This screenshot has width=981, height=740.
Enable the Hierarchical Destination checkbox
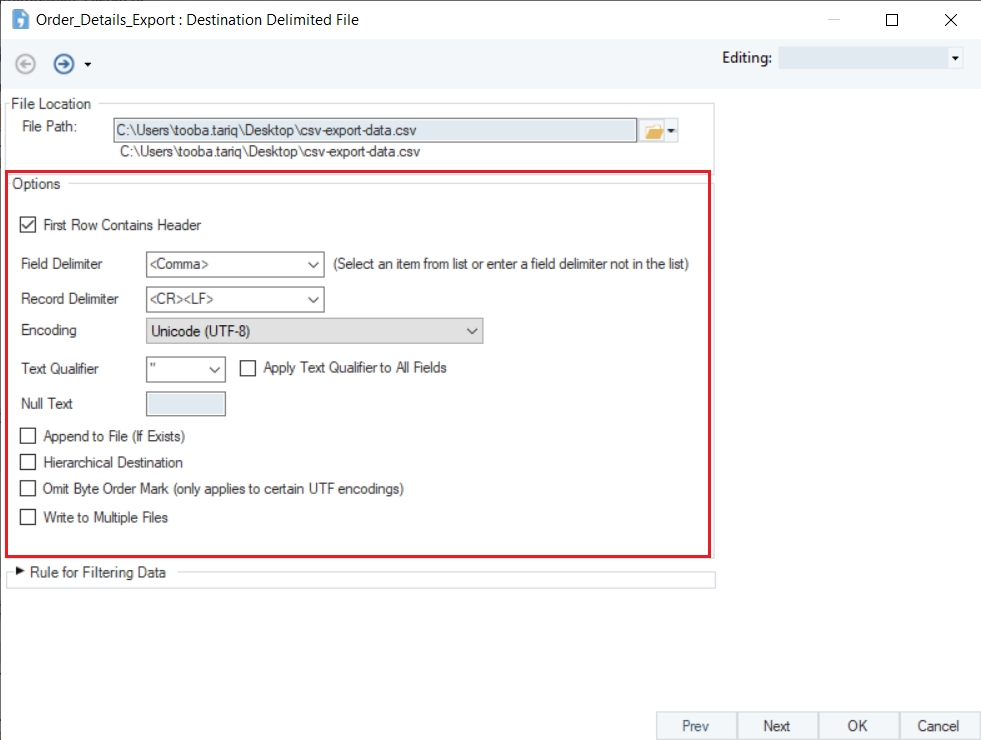[28, 463]
